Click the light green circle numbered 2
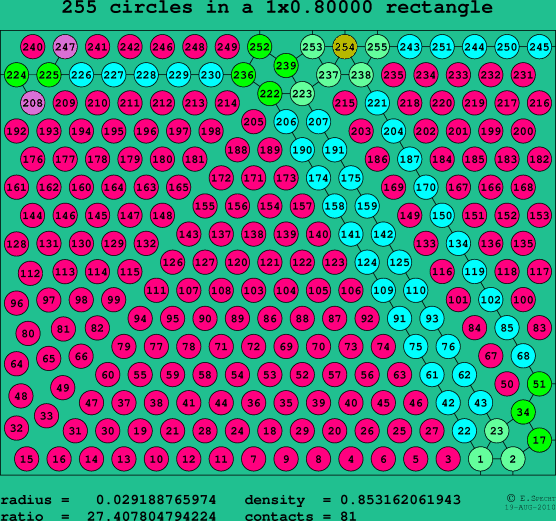The height and width of the screenshot is (521, 556). [513, 459]
